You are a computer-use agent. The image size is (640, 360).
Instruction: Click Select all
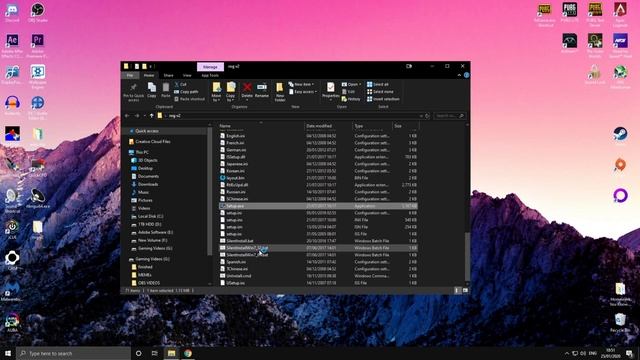click(378, 84)
